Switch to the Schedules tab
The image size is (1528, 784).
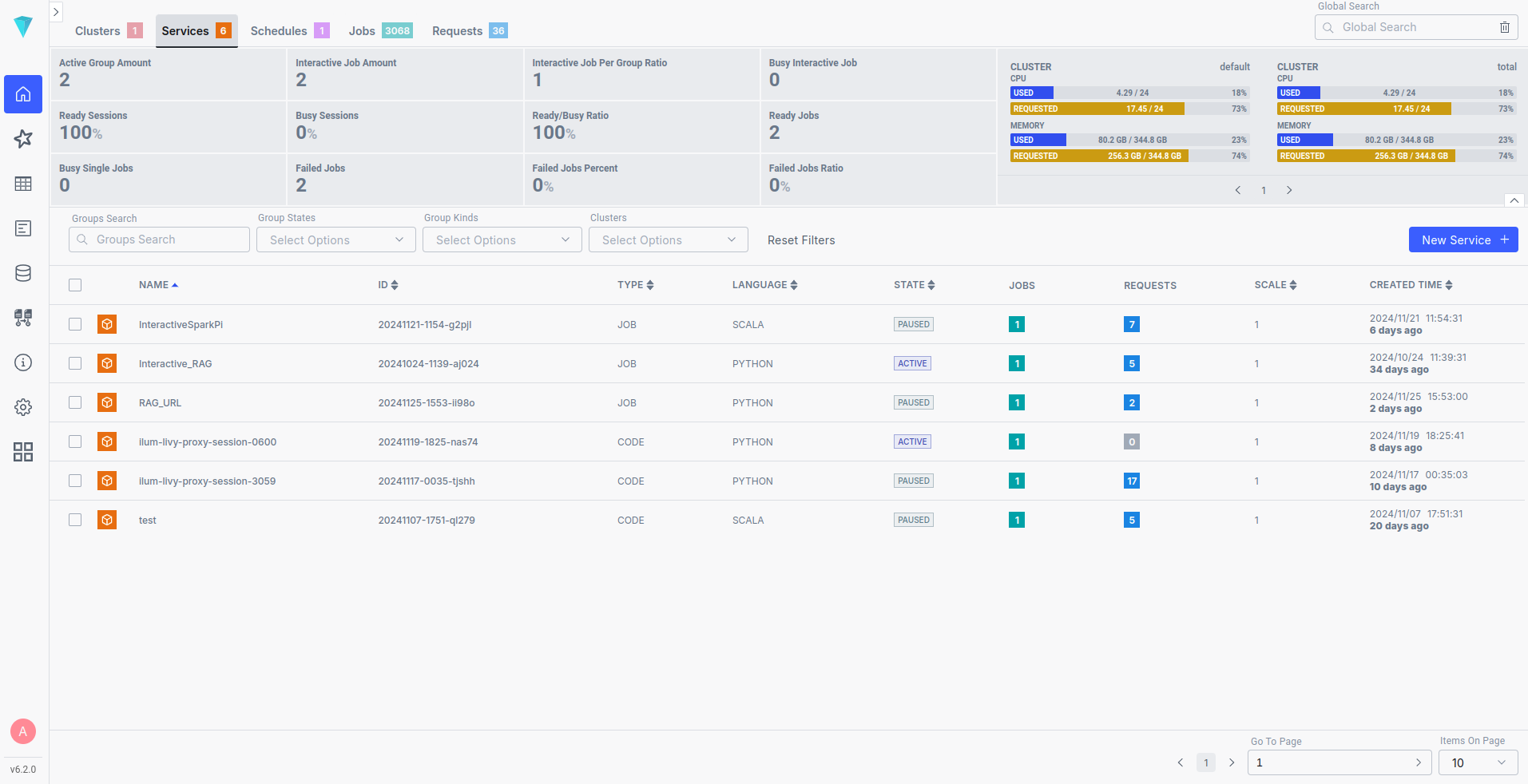click(x=278, y=30)
